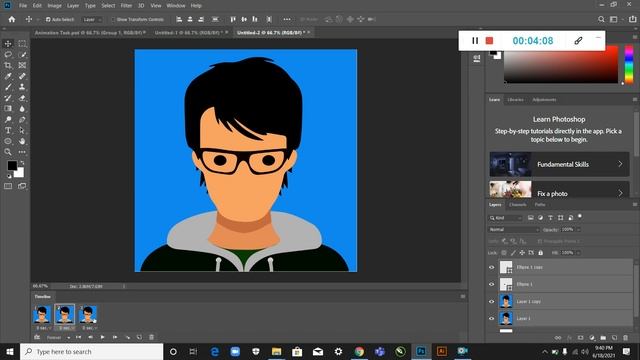Pause the screen recording
640x360 pixels.
475,40
